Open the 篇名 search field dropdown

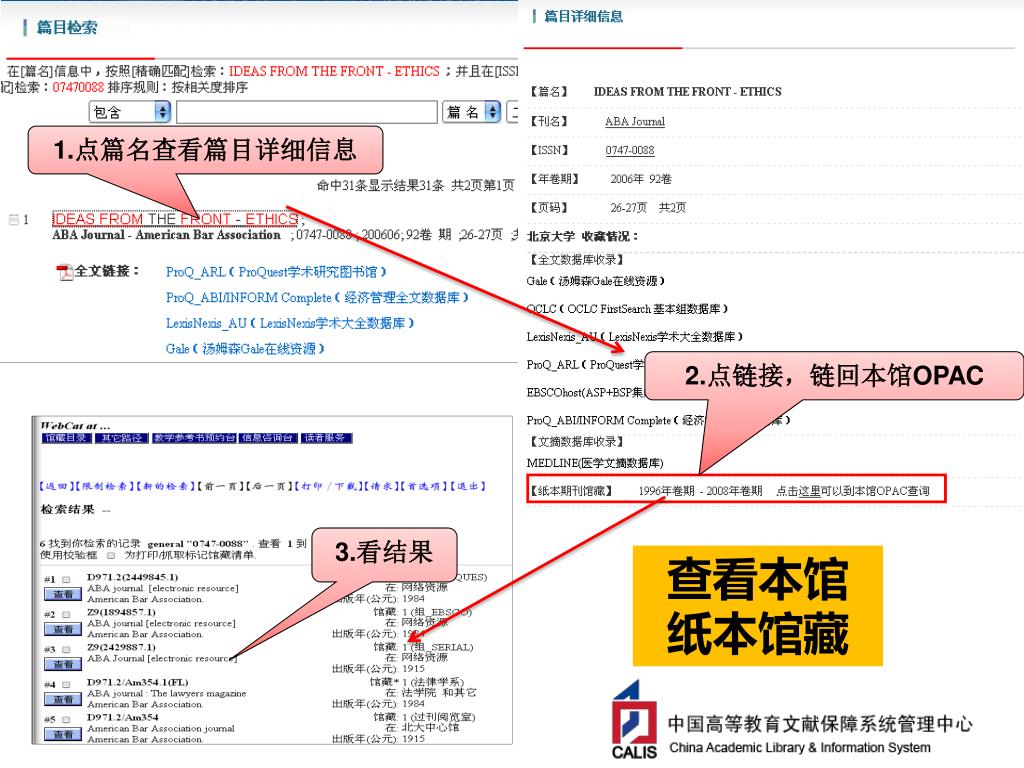472,112
